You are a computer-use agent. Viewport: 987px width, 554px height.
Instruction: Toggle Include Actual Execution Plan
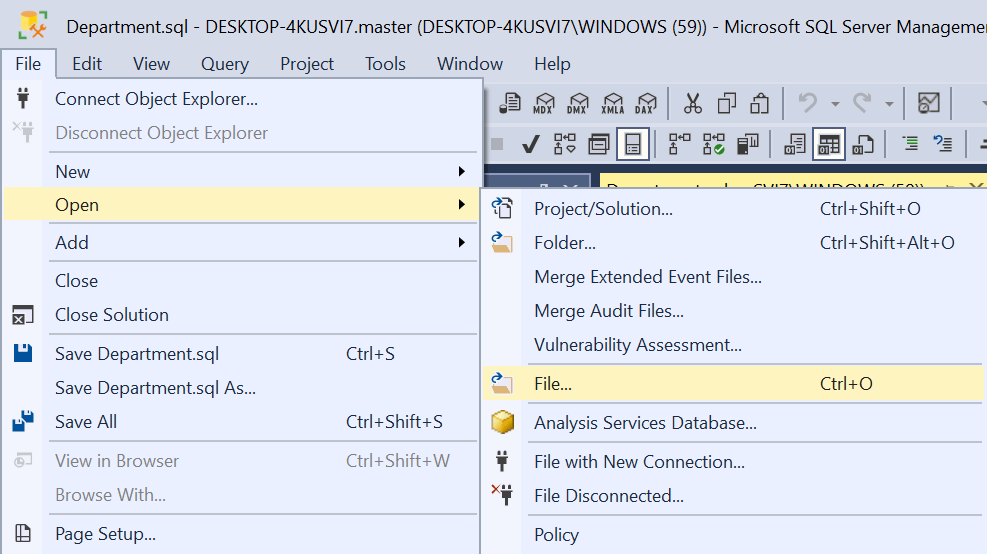680,145
